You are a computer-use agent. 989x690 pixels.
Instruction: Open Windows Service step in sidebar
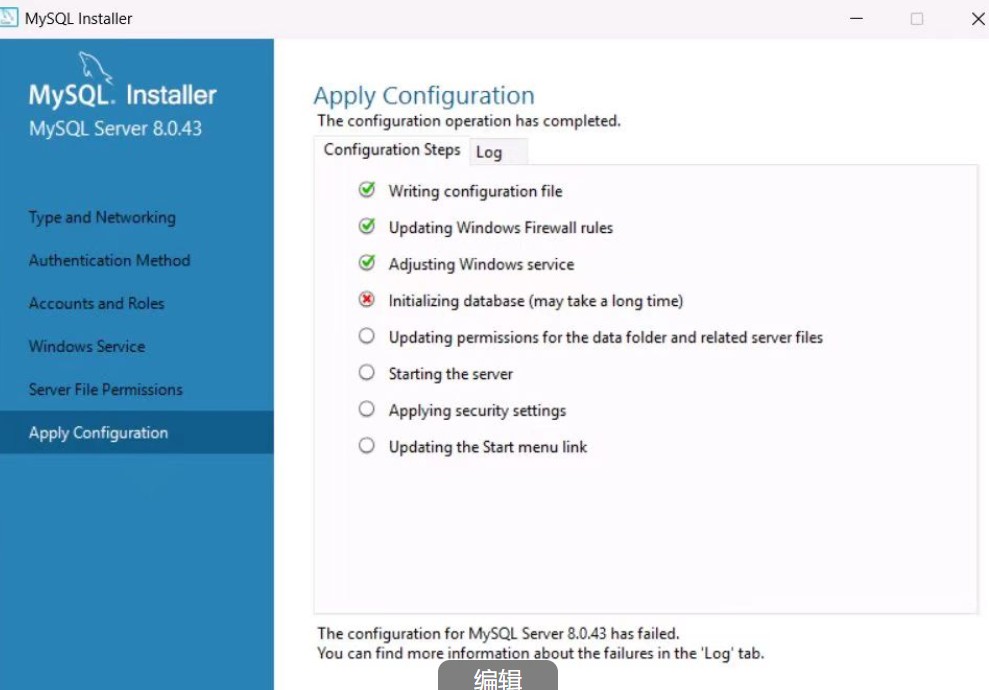click(87, 346)
